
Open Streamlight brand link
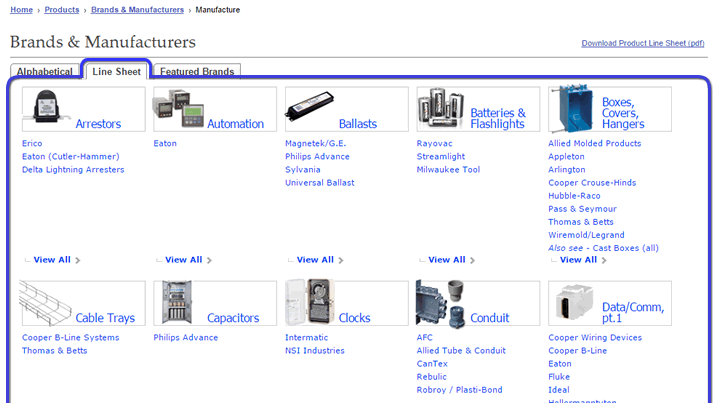tap(441, 157)
